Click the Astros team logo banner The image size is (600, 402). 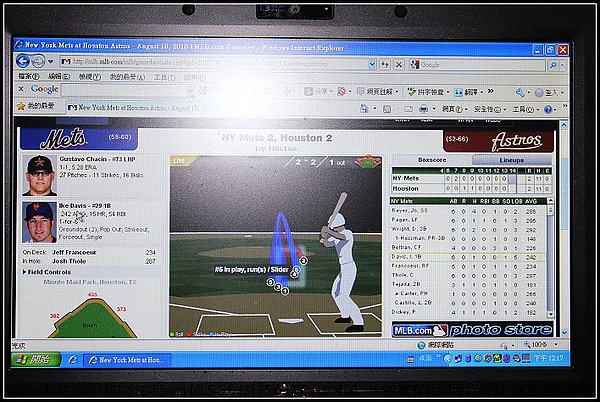click(x=499, y=141)
